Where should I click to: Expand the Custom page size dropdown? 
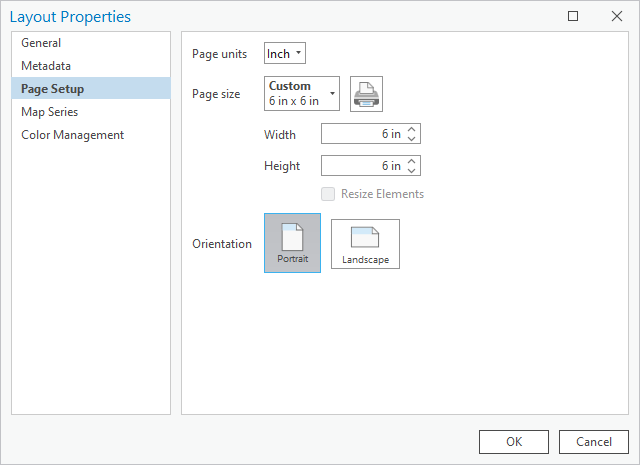[x=302, y=93]
